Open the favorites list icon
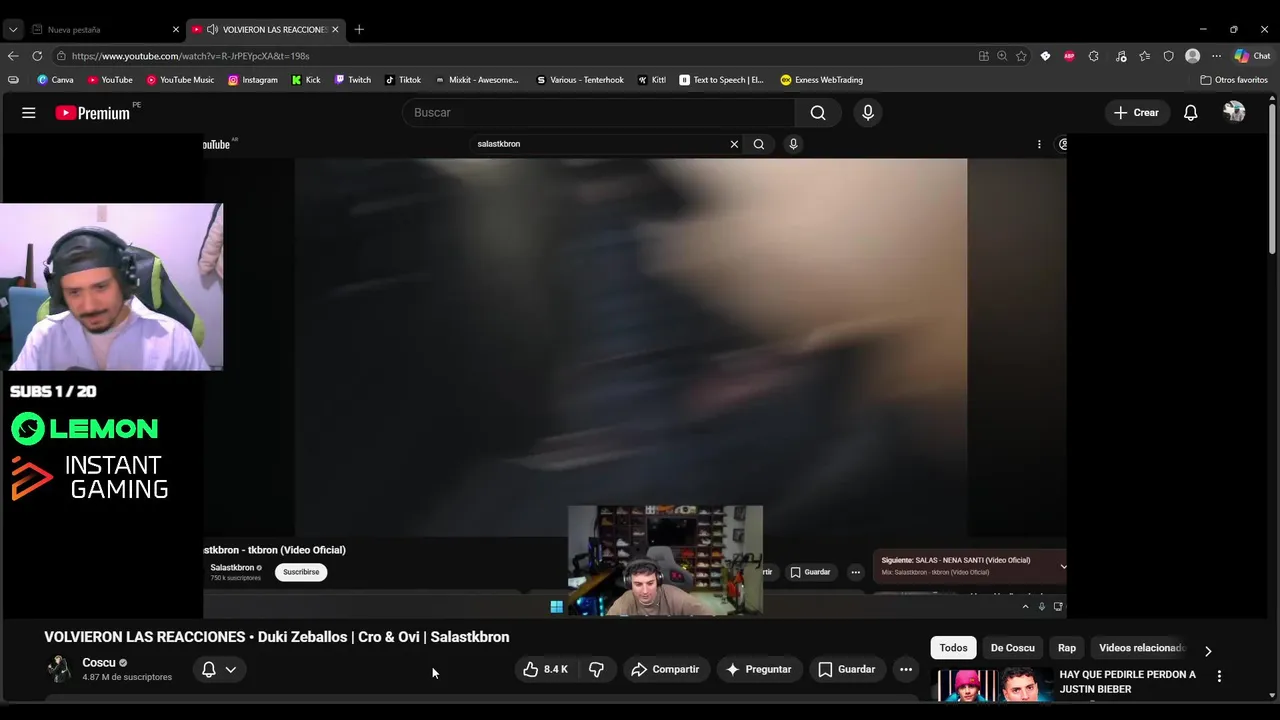1280x720 pixels. click(1145, 56)
